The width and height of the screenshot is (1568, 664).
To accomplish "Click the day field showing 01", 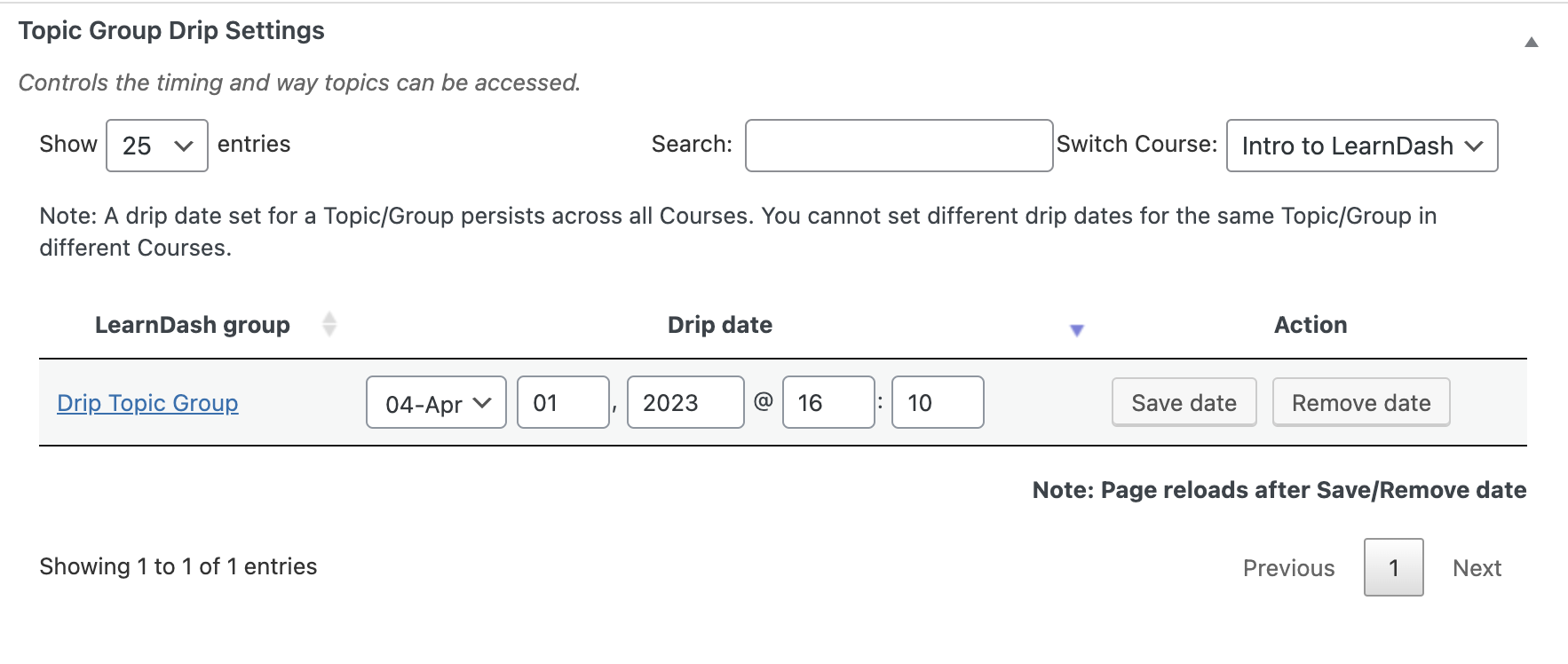I will (x=563, y=403).
